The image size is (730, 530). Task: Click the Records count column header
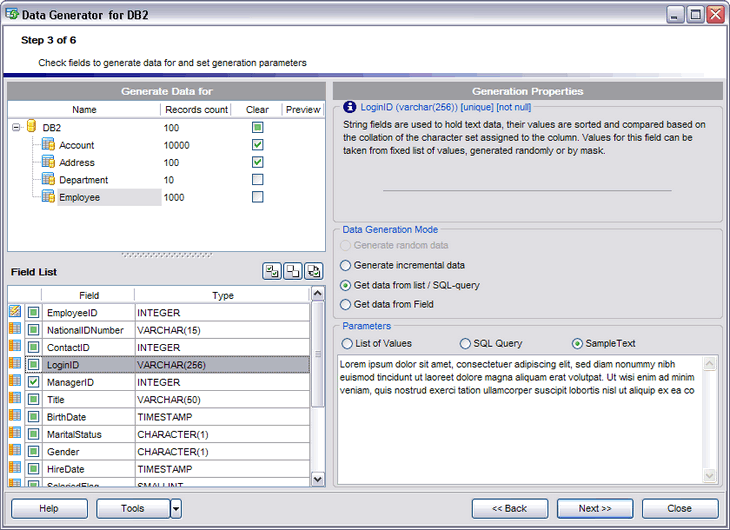click(196, 110)
